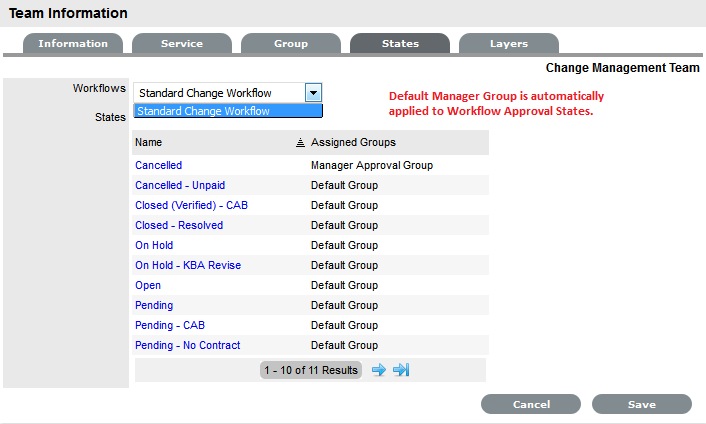Open the Closed - Resolved state
This screenshot has width=706, height=424.
pyautogui.click(x=179, y=225)
